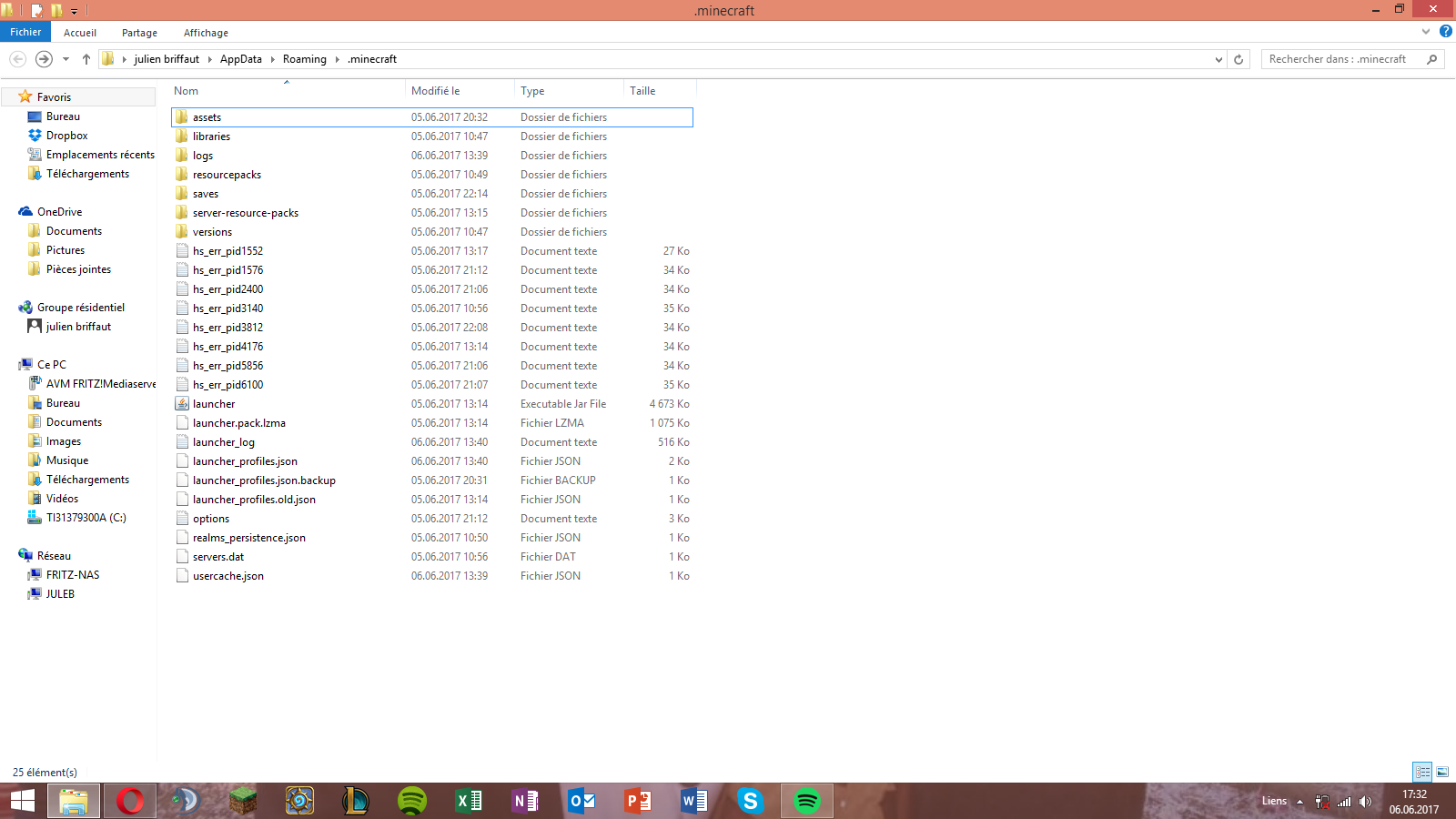
Task: Refresh the .minecraft folder view
Action: coord(1239,59)
